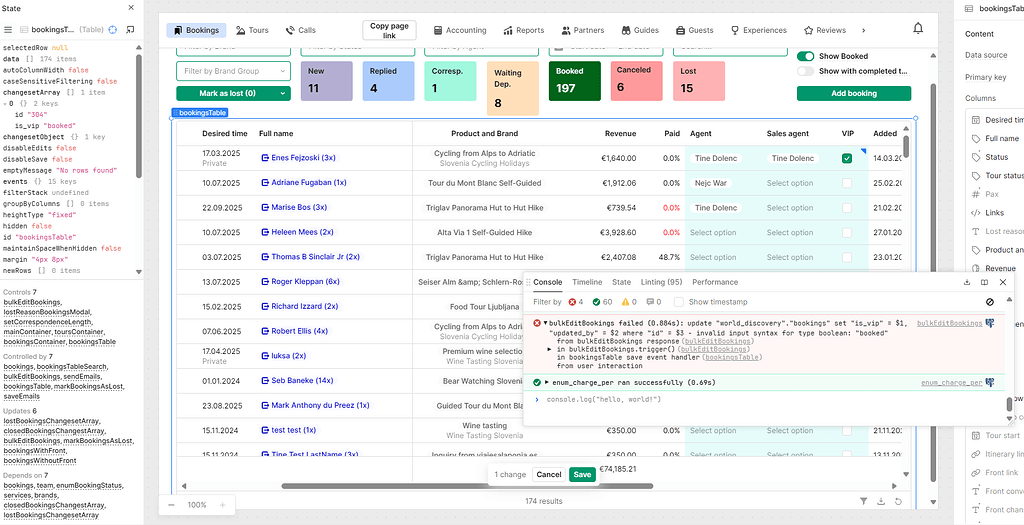This screenshot has height=525, width=1024.
Task: Click the zoom out minus icon
Action: pyautogui.click(x=171, y=505)
